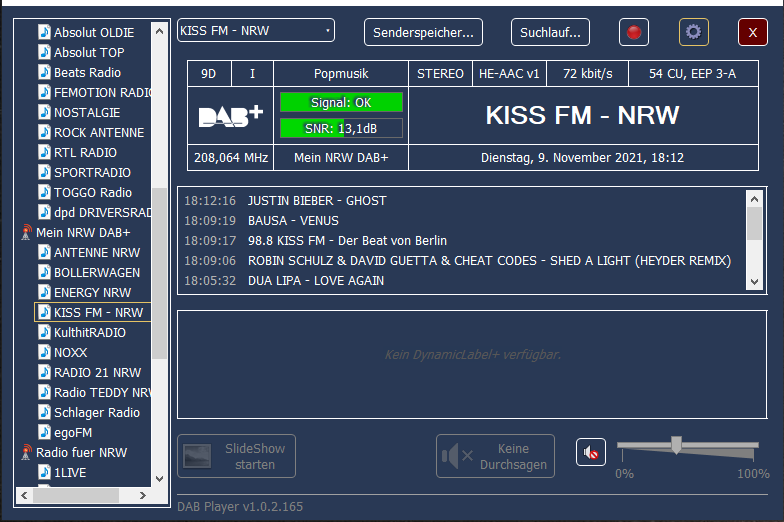Screen dimensions: 784x522
Task: Click the station icon beside ROCK ANTENNE
Action: [44, 132]
